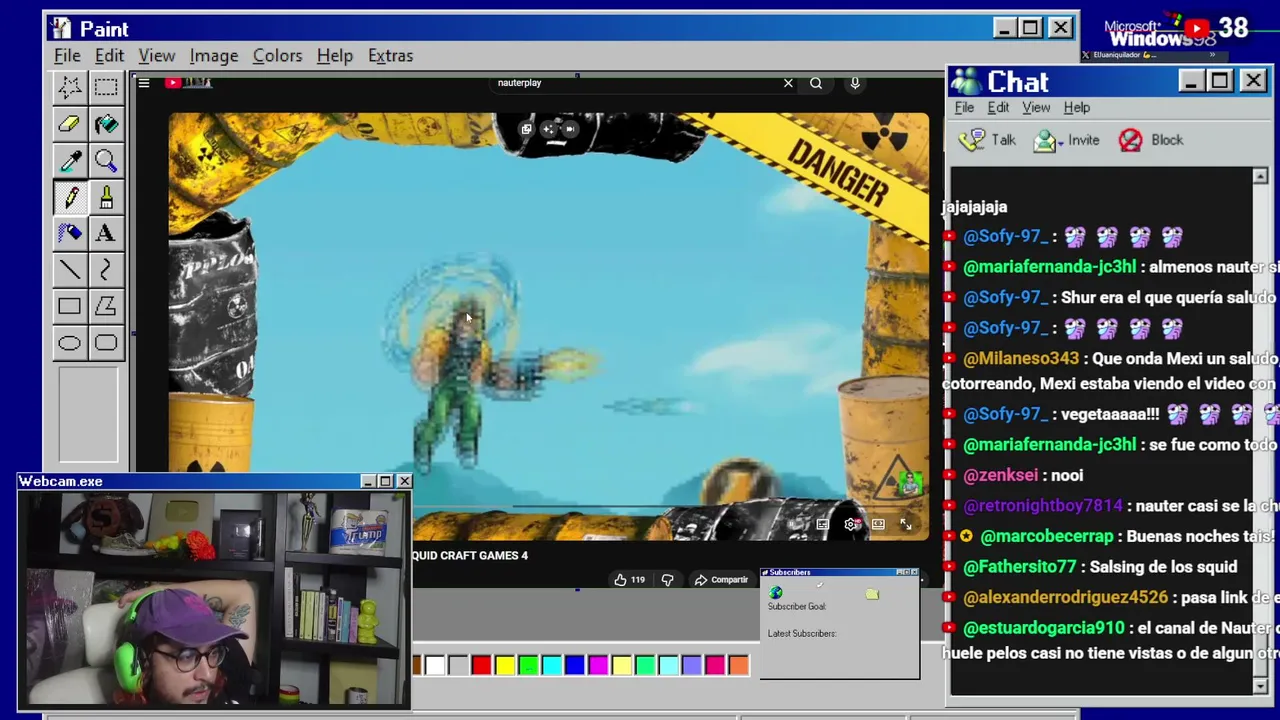1280x720 pixels.
Task: Dislike the video with thumbs down
Action: pos(667,580)
